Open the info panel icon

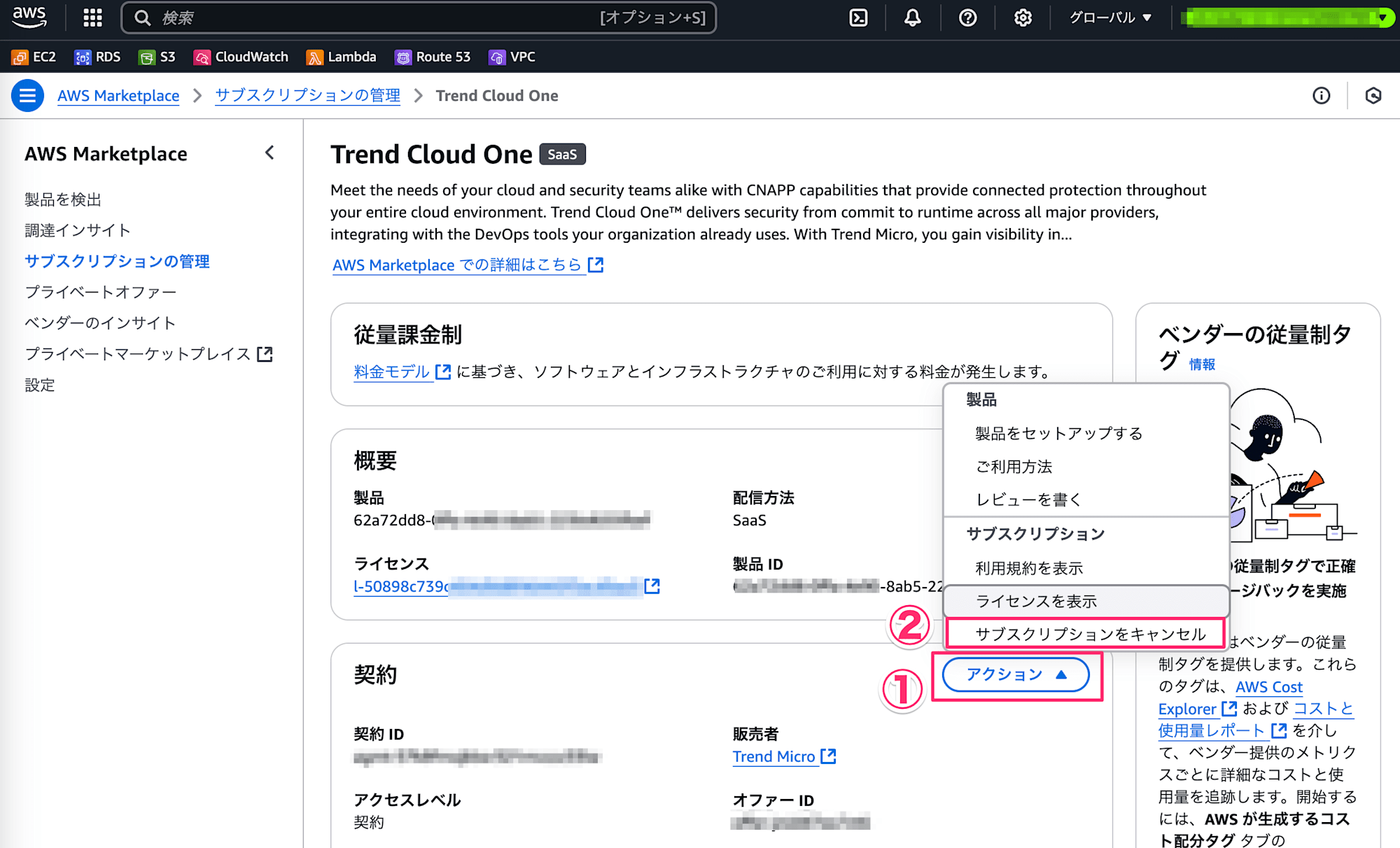pos(1321,96)
